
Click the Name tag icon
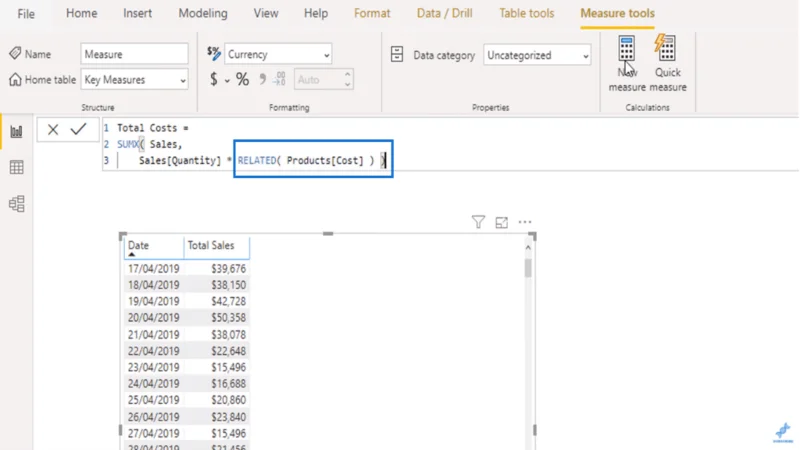[x=15, y=53]
